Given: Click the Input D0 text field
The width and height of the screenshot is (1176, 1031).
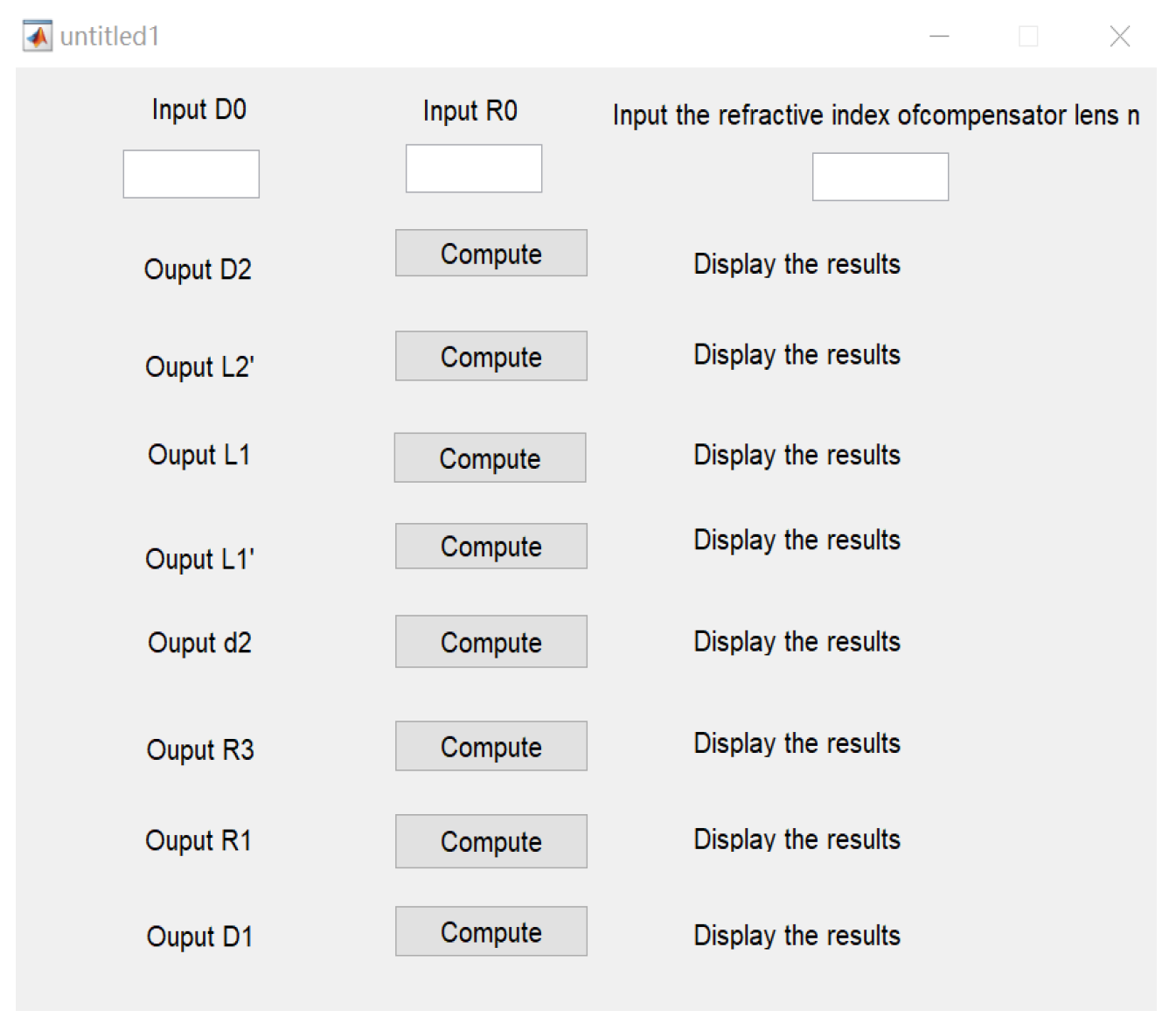Looking at the screenshot, I should [191, 174].
